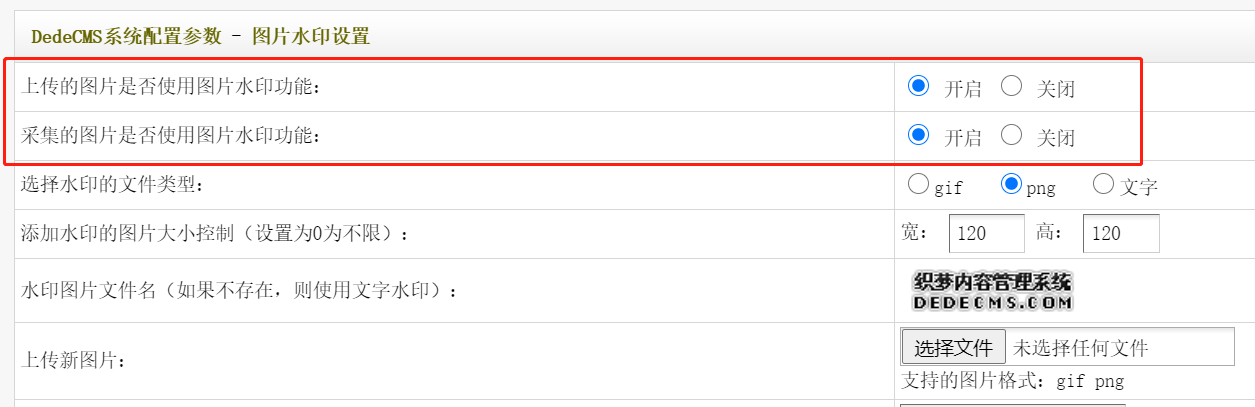The height and width of the screenshot is (407, 1255).
Task: Click the 支持的图片格式 gif png hint
Action: coord(1012,381)
